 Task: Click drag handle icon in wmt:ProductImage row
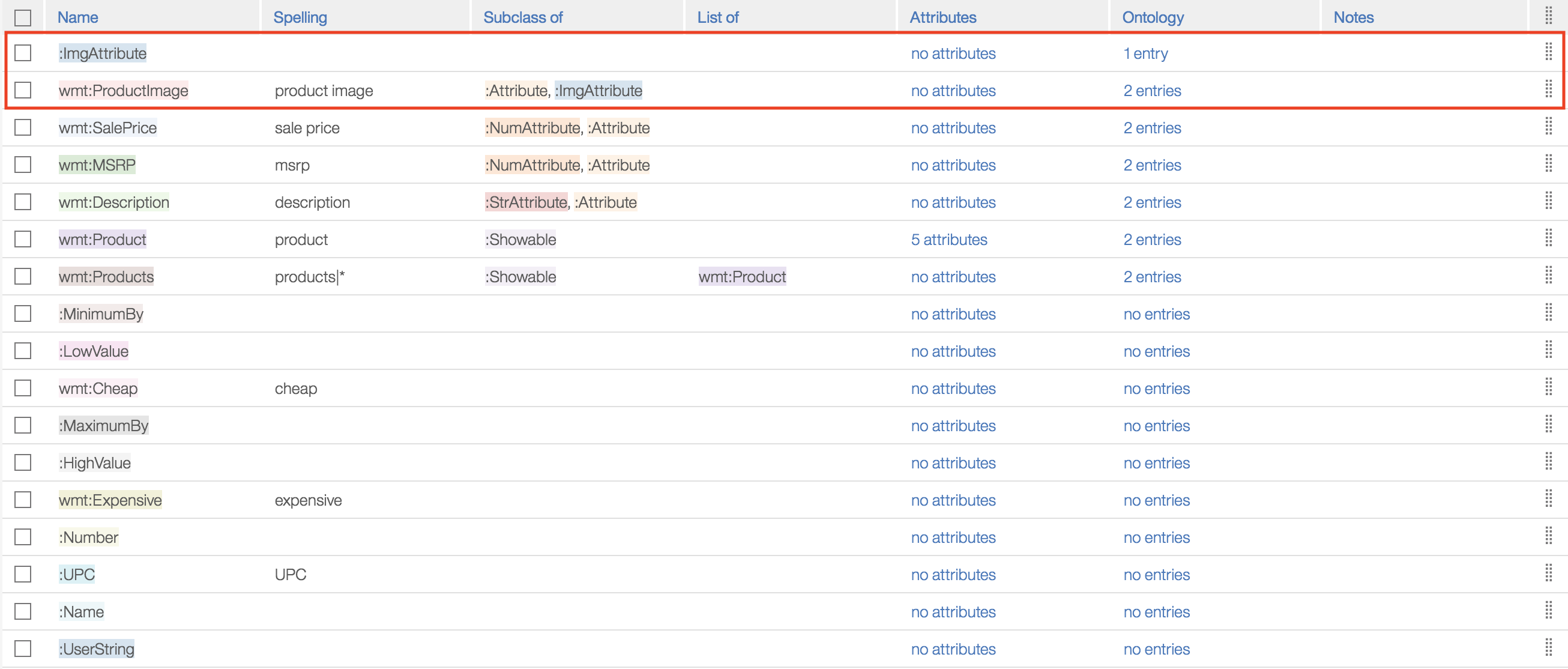coord(1548,89)
